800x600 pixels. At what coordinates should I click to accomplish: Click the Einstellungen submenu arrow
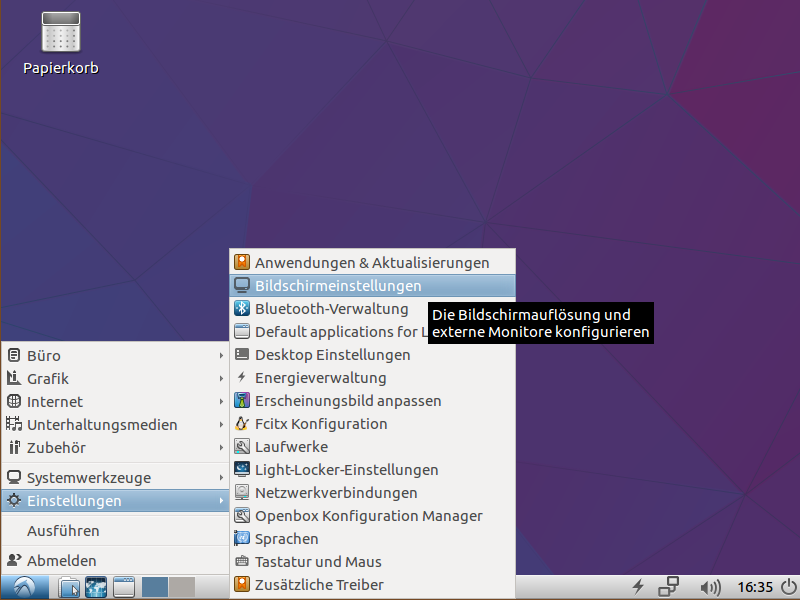(221, 501)
